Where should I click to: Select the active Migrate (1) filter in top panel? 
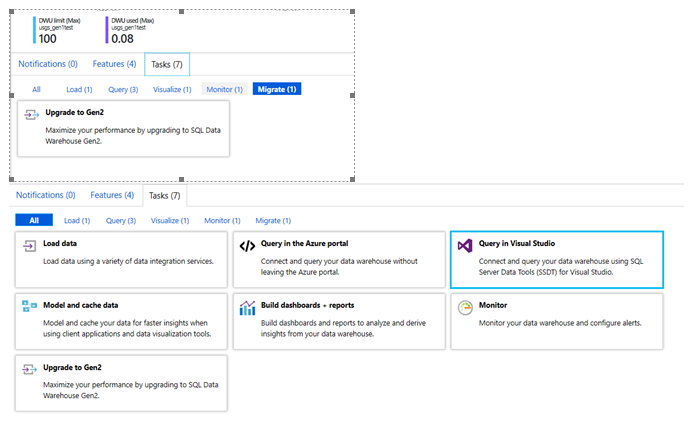pos(277,89)
